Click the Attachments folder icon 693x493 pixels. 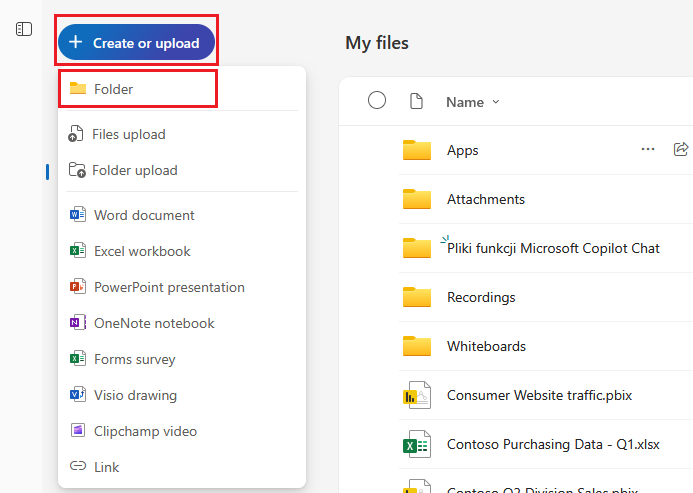[417, 199]
